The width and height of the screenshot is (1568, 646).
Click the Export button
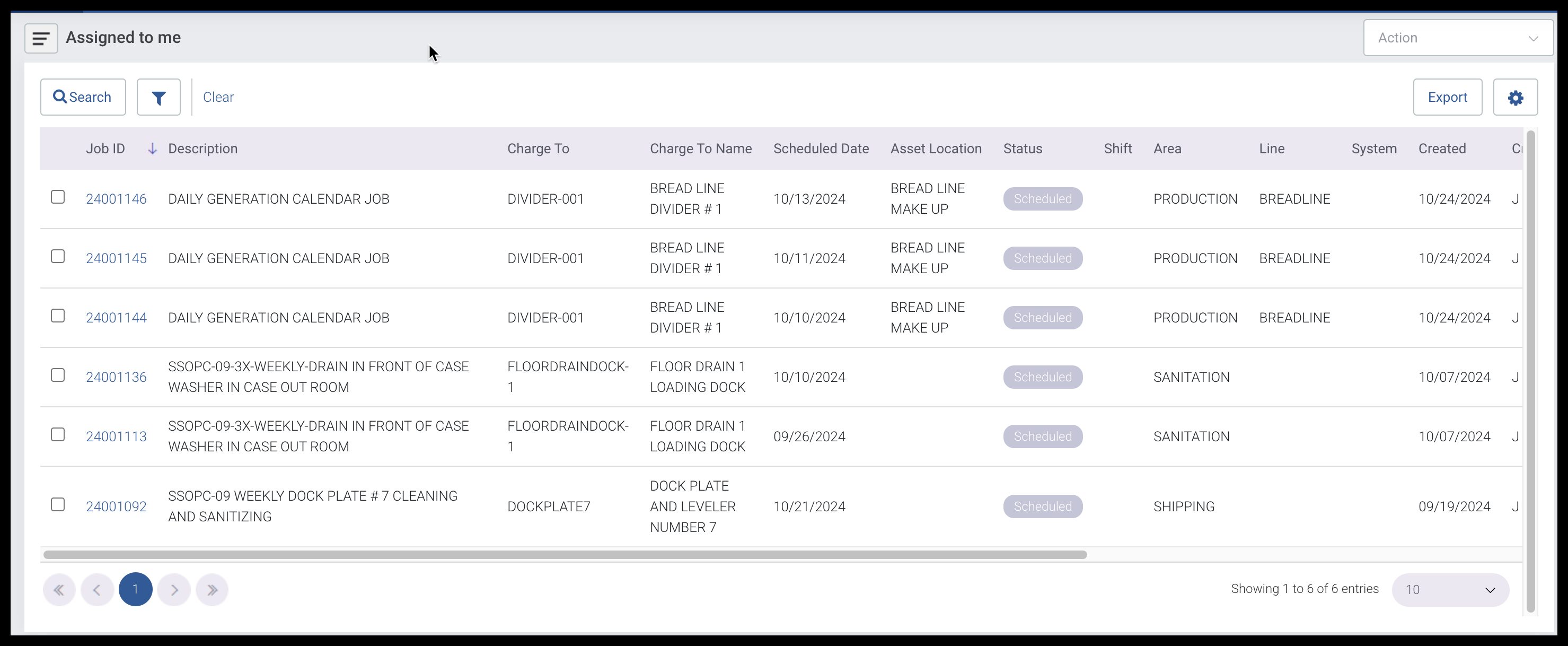(1447, 98)
